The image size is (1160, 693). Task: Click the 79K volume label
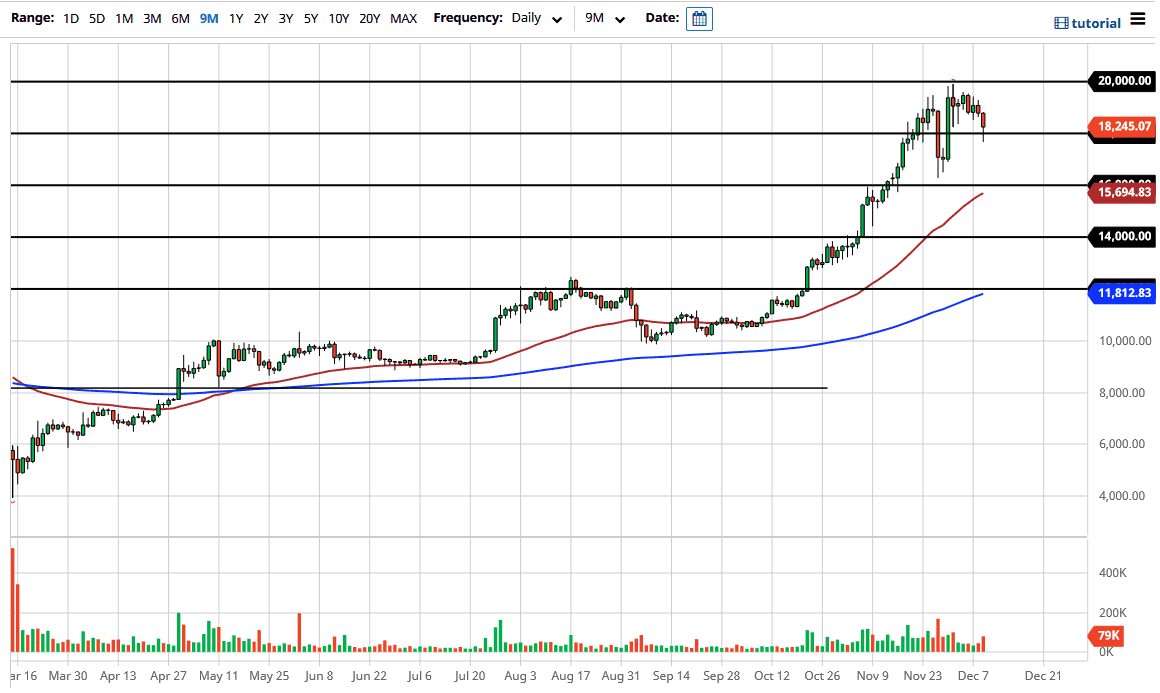(1106, 635)
